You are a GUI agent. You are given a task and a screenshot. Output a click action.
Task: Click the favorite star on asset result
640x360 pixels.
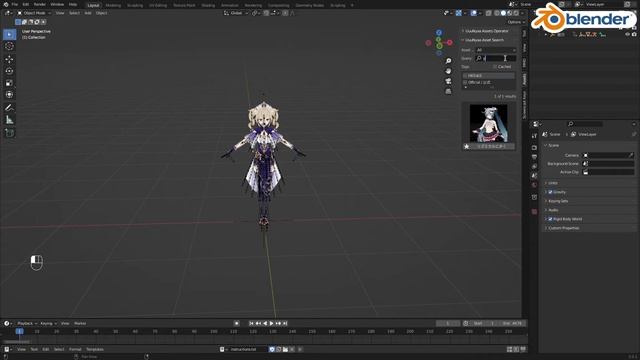[467, 147]
